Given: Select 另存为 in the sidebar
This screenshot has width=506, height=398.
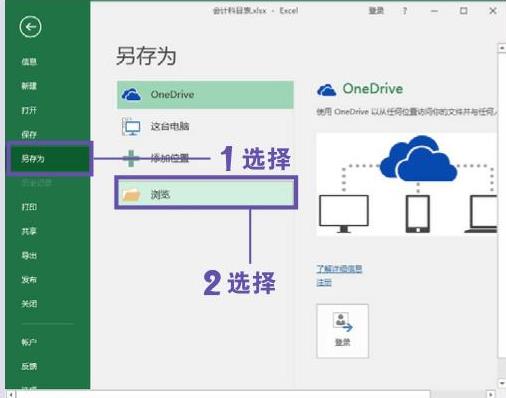Looking at the screenshot, I should pos(49,158).
